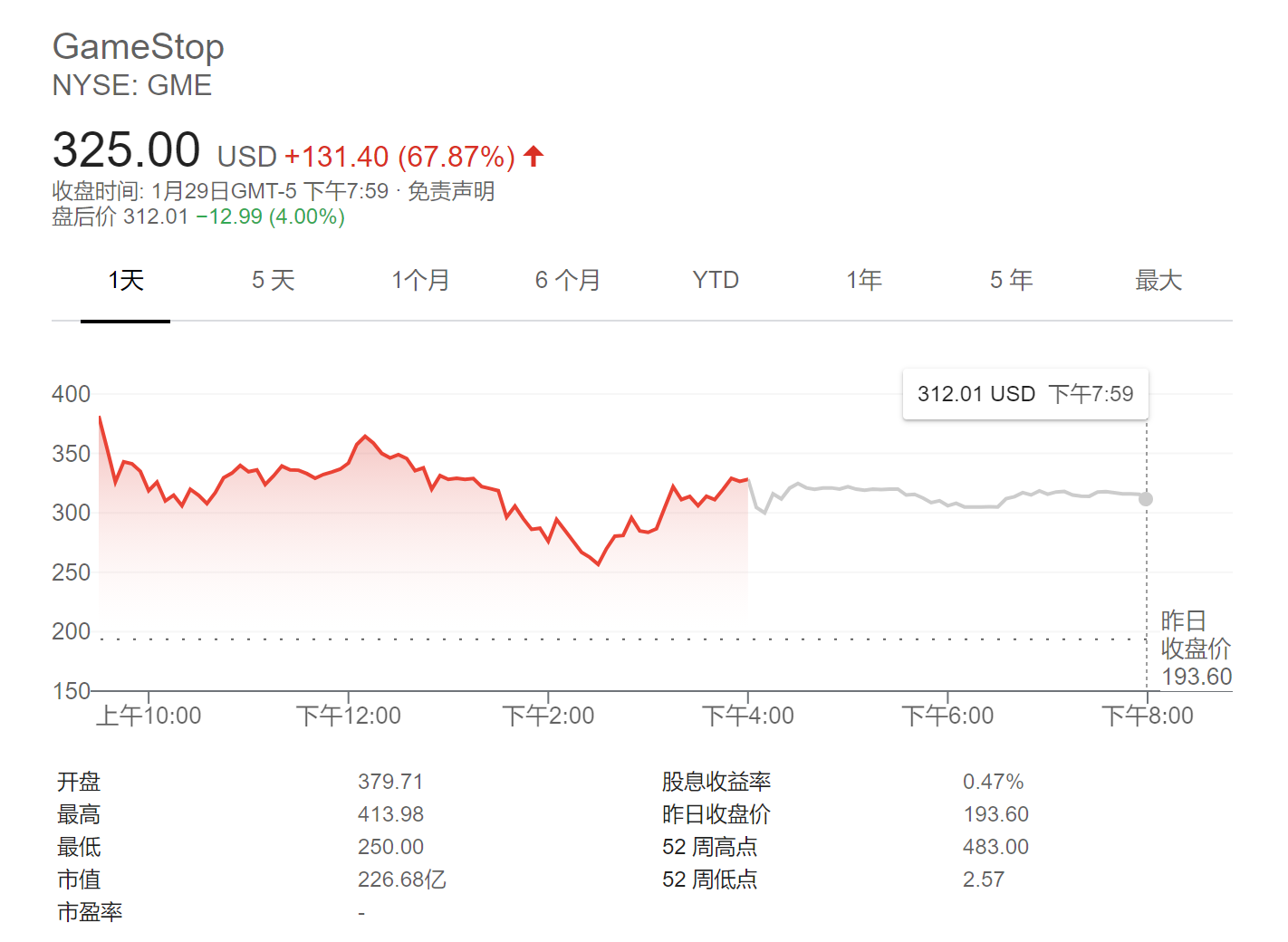Click the 市值 value 226.68亿
The width and height of the screenshot is (1288, 942).
[401, 880]
